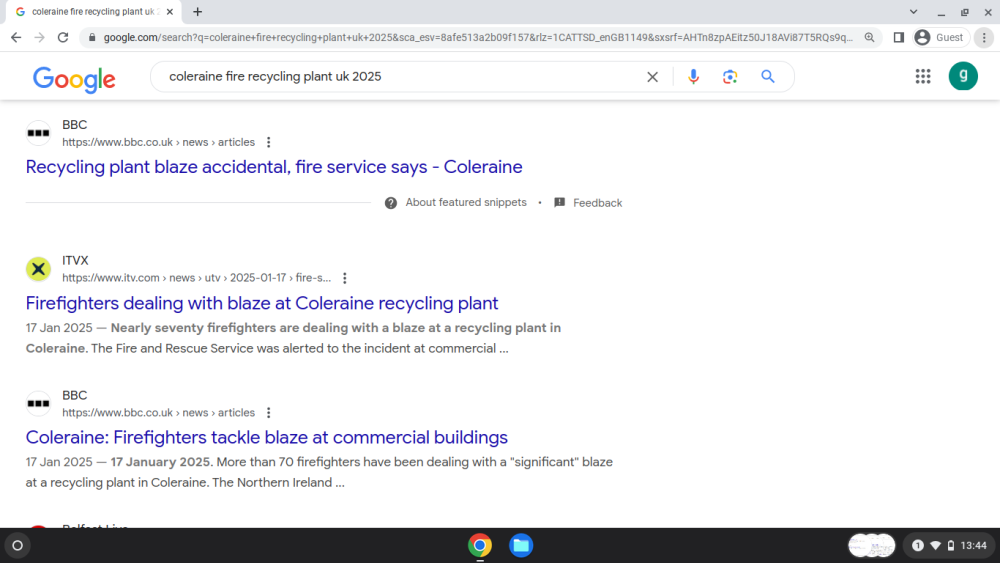Image resolution: width=1000 pixels, height=563 pixels.
Task: Clear the search query with the X
Action: [x=652, y=77]
